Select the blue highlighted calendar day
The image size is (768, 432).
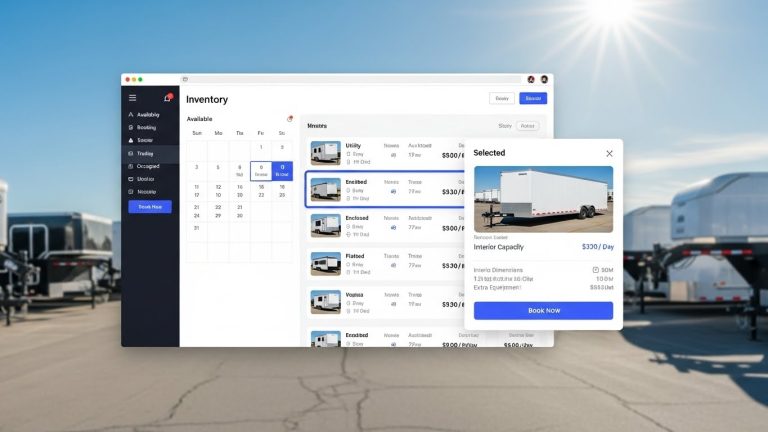click(282, 170)
